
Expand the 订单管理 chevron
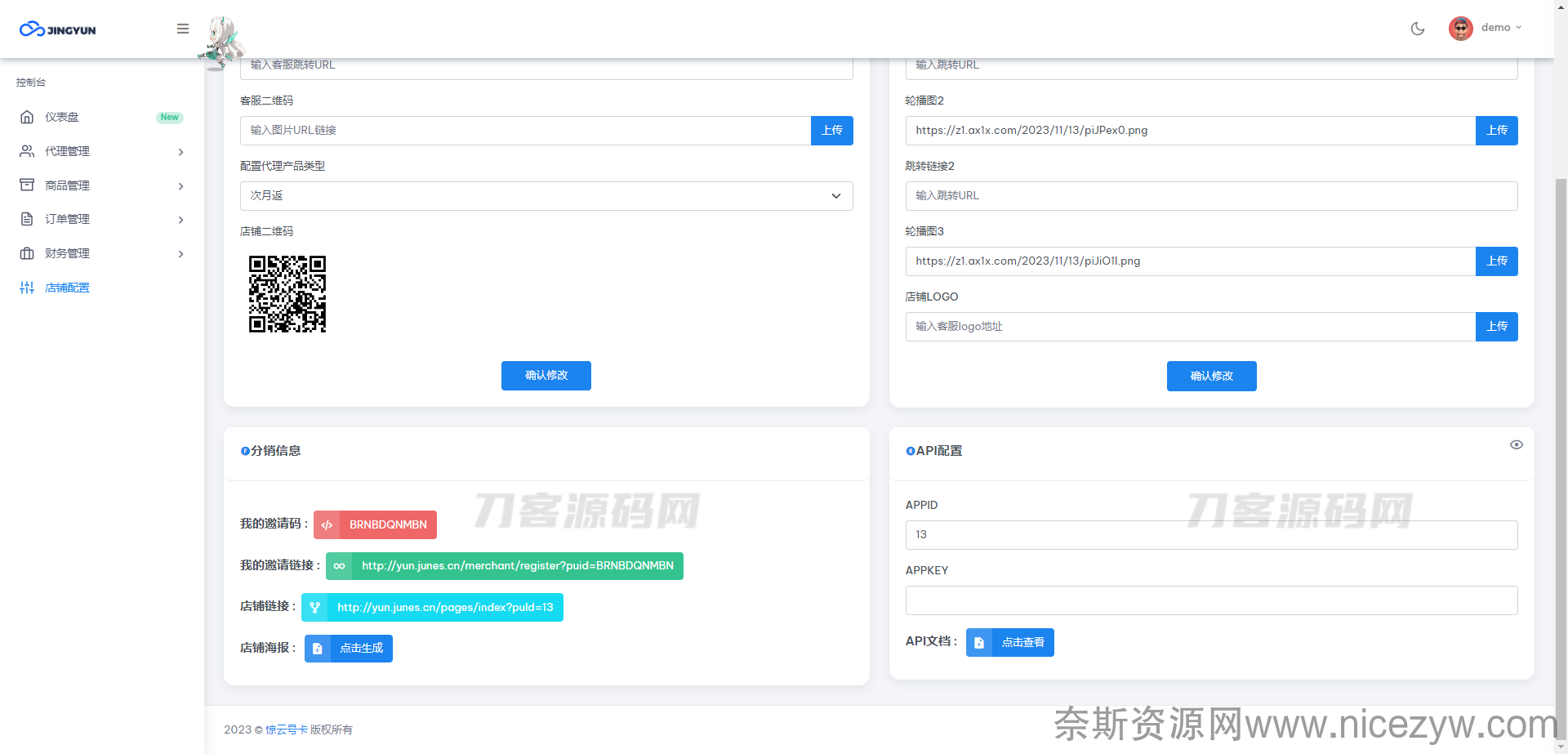[x=180, y=220]
